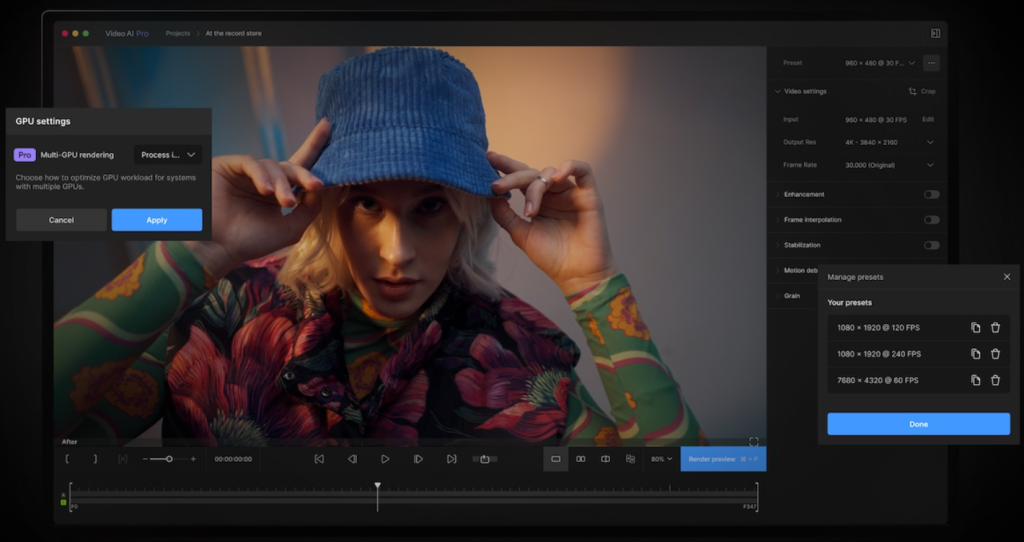Image resolution: width=1024 pixels, height=542 pixels.
Task: Duplicate the 7680 × 4320 @ 60 FPS preset
Action: [976, 380]
